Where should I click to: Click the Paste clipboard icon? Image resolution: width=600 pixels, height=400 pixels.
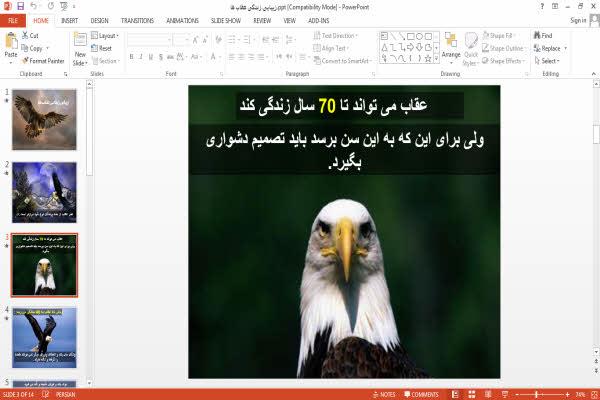pos(11,41)
